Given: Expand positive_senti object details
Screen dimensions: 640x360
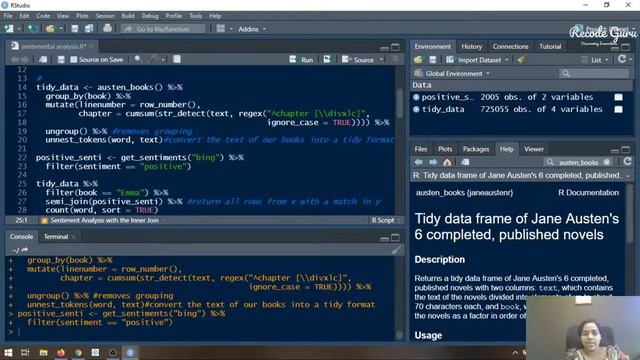Looking at the screenshot, I should point(416,97).
